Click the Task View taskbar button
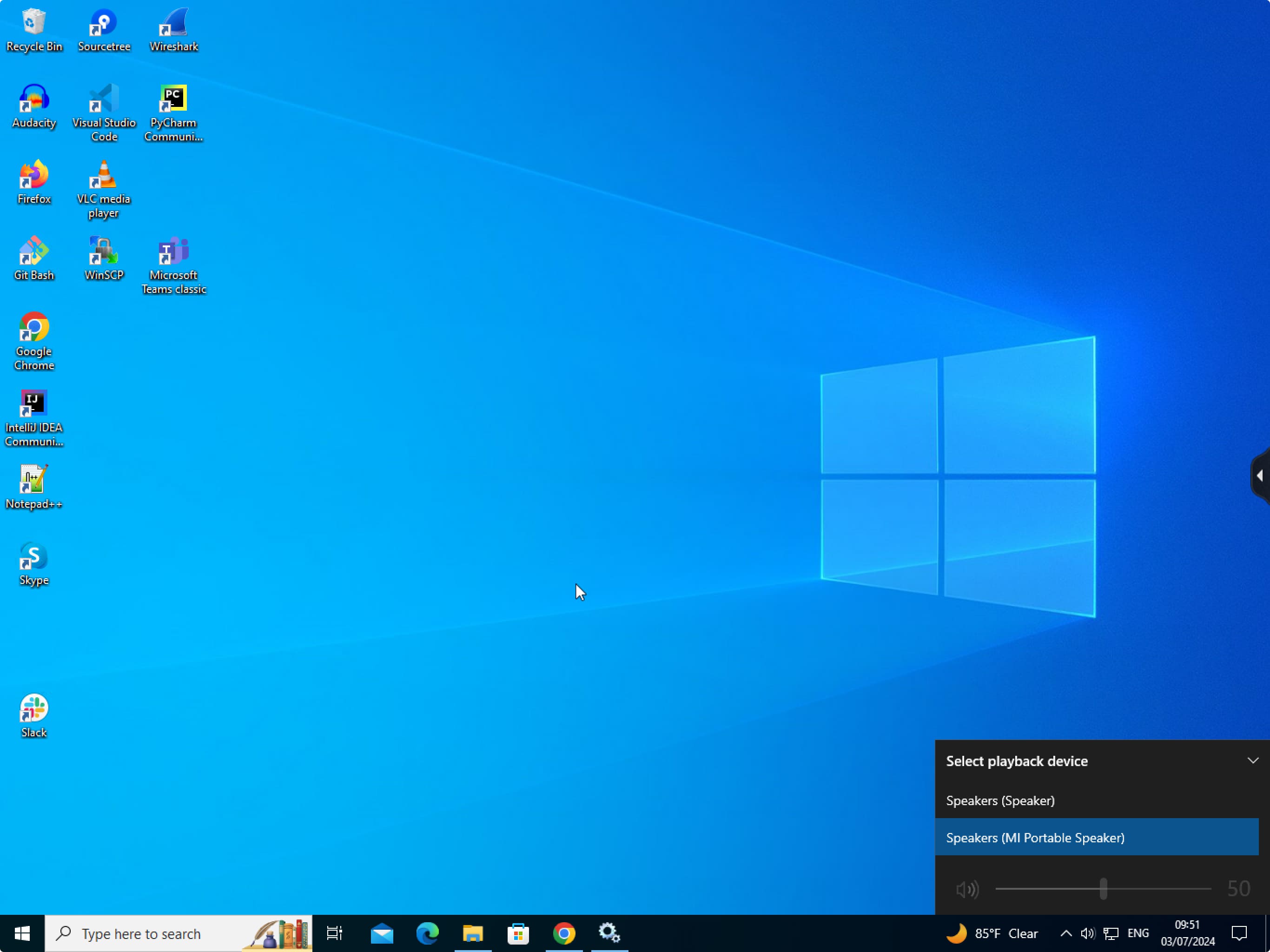This screenshot has height=952, width=1270. [335, 933]
